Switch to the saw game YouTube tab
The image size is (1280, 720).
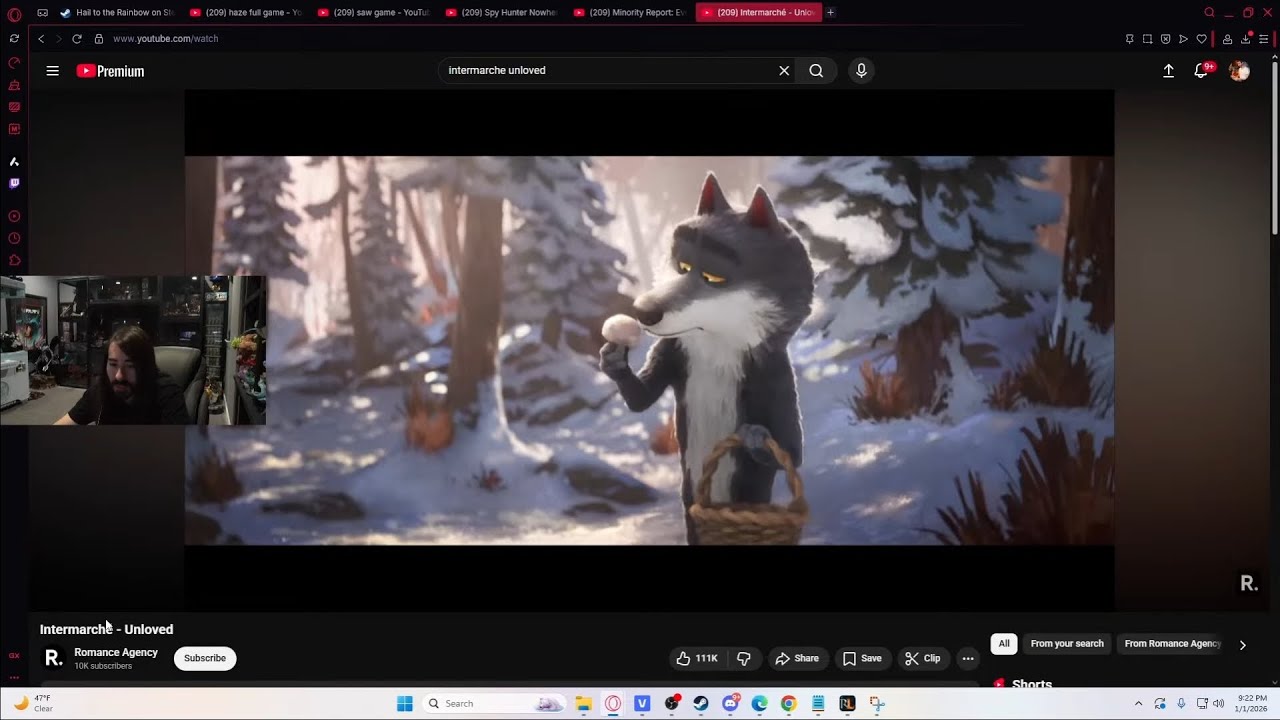(x=374, y=12)
